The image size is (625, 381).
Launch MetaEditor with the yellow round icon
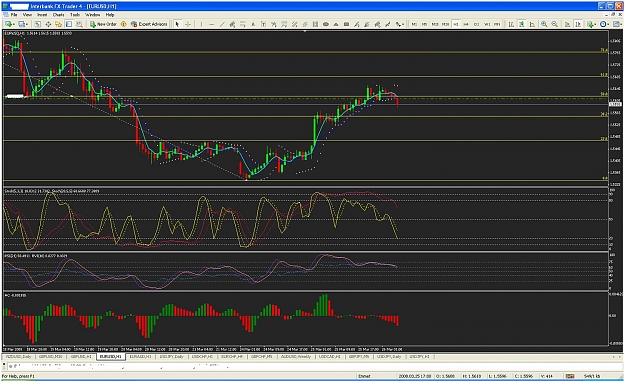[x=124, y=24]
